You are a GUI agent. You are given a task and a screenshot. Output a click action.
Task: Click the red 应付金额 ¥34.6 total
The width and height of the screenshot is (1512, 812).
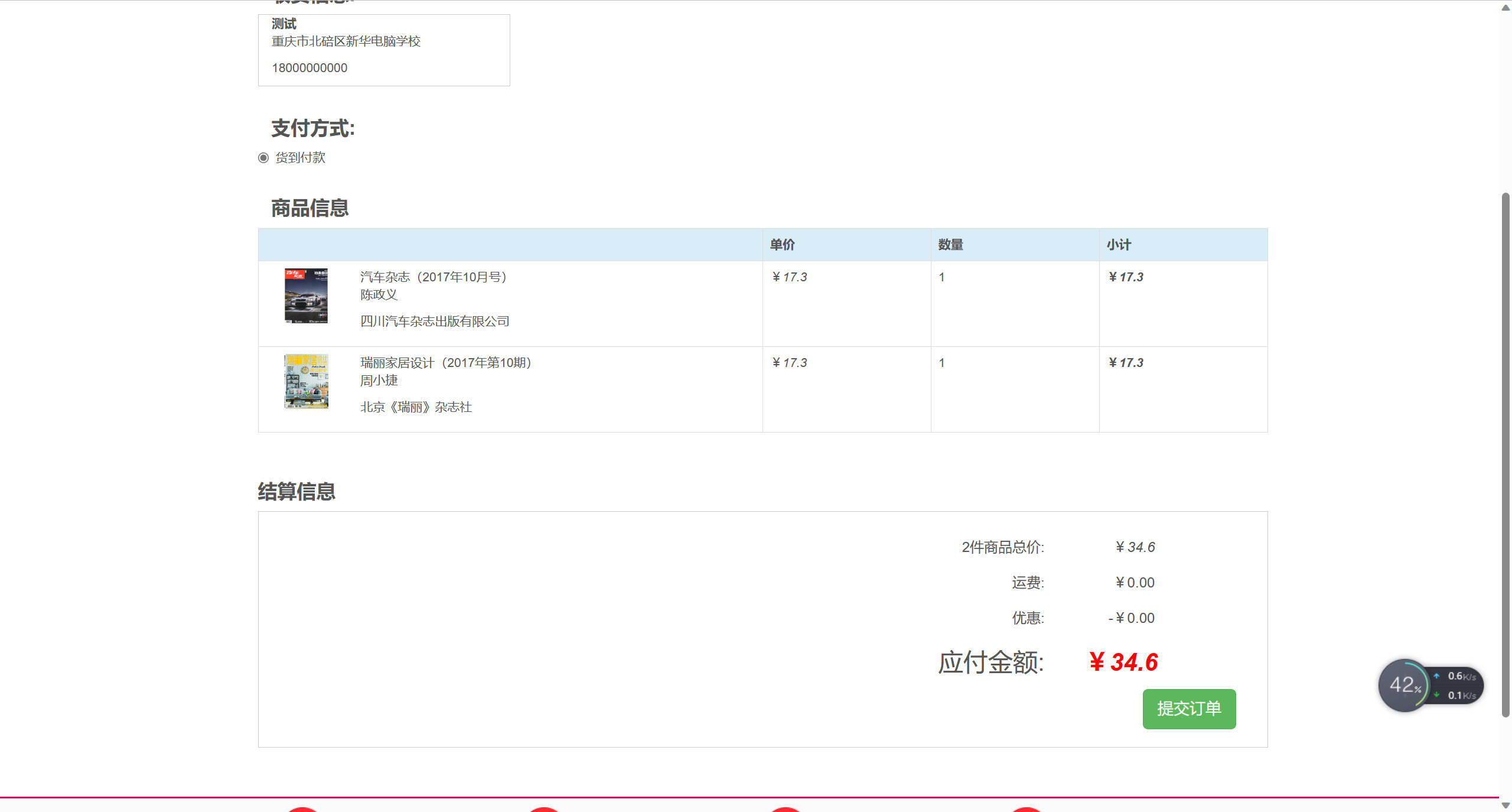1123,662
